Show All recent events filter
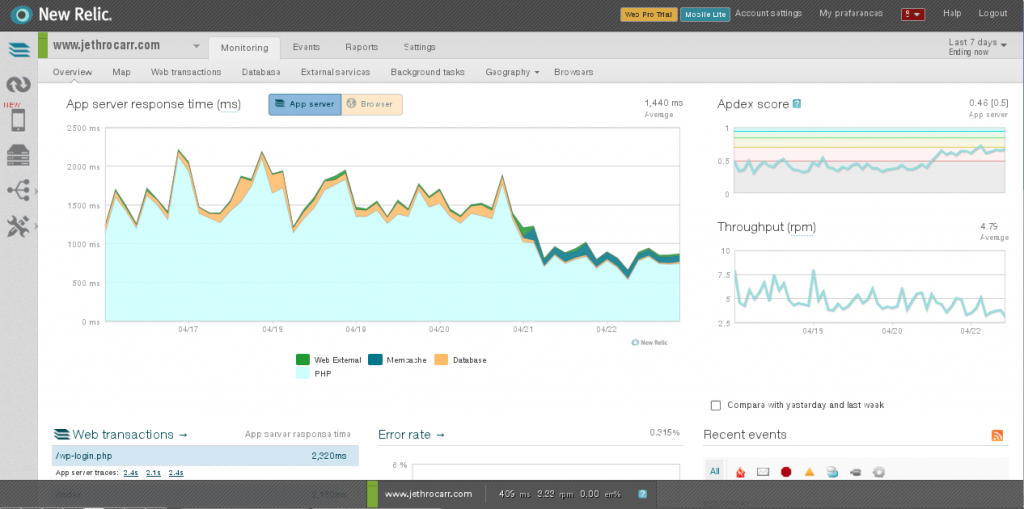Viewport: 1024px width, 509px height. [x=715, y=471]
